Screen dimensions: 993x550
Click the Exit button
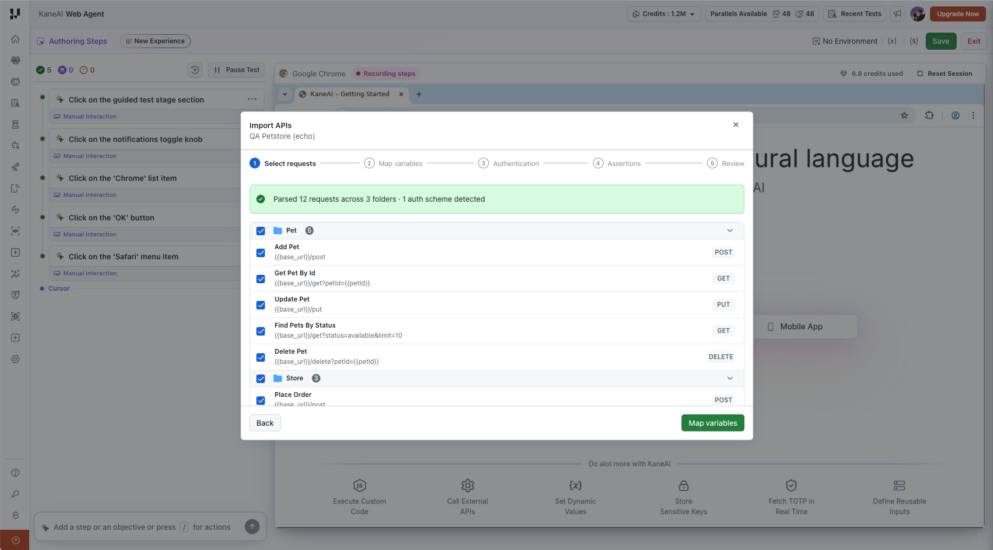click(973, 41)
